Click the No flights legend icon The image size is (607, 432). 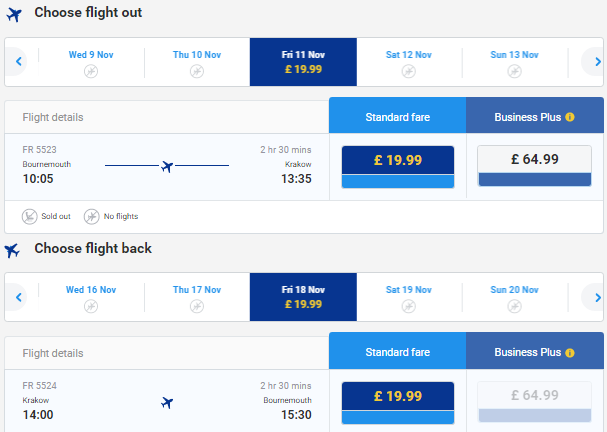tap(92, 216)
